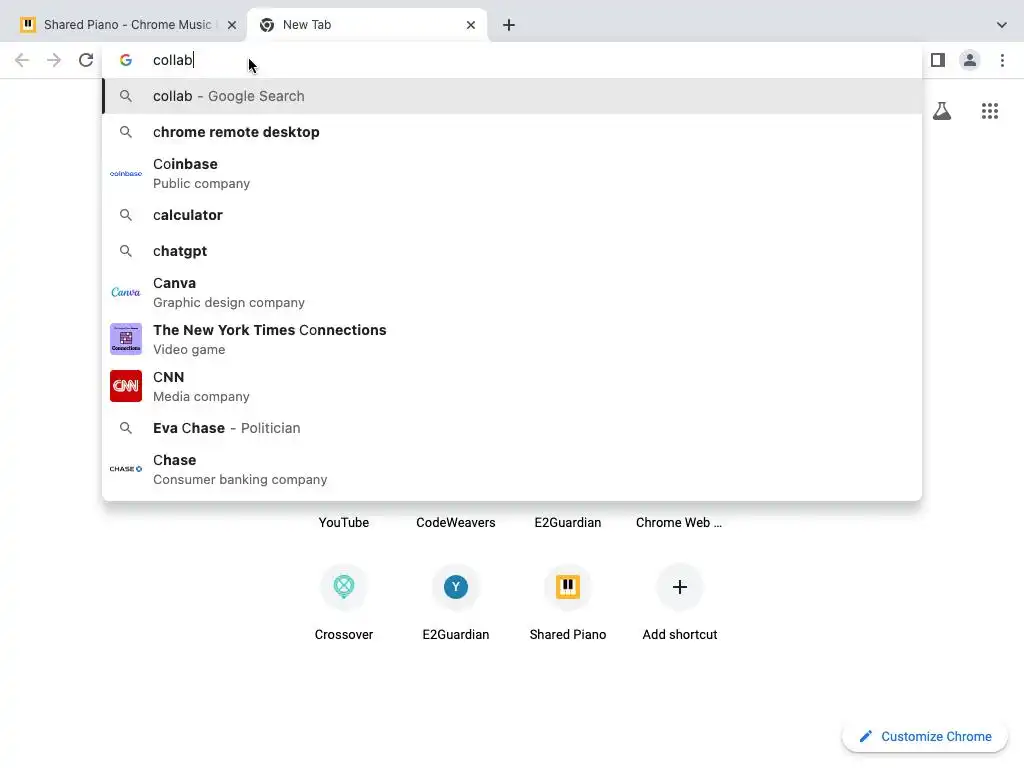Screen dimensions: 1024x768
Task: Open the Chrome Web shortcut label
Action: [x=679, y=522]
